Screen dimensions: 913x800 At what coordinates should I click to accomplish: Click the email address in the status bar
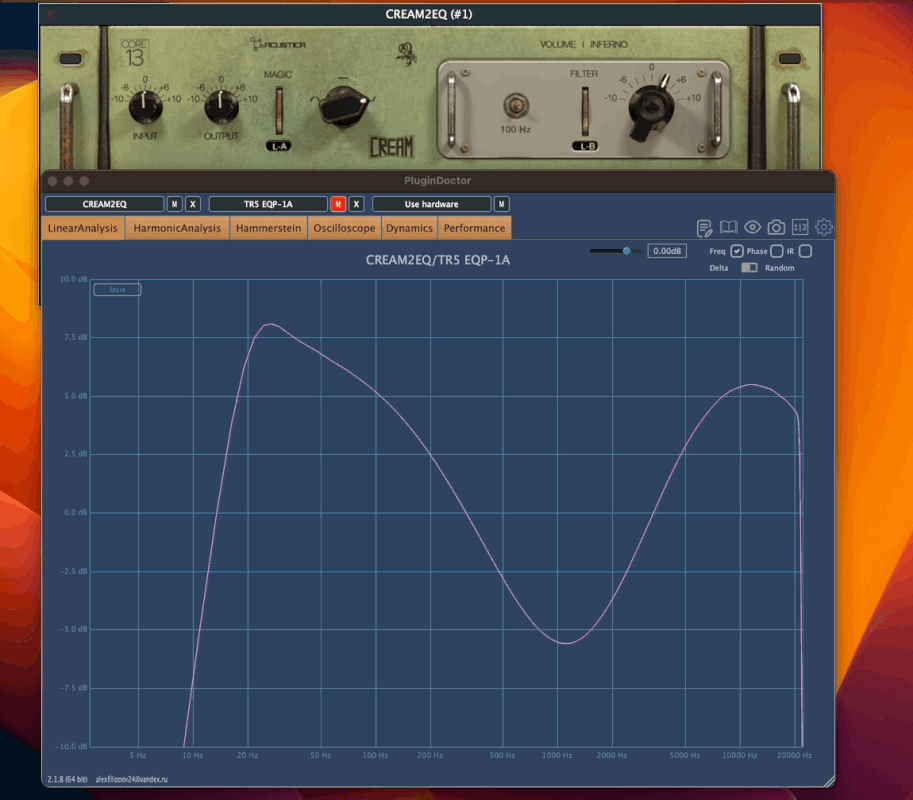coord(132,779)
